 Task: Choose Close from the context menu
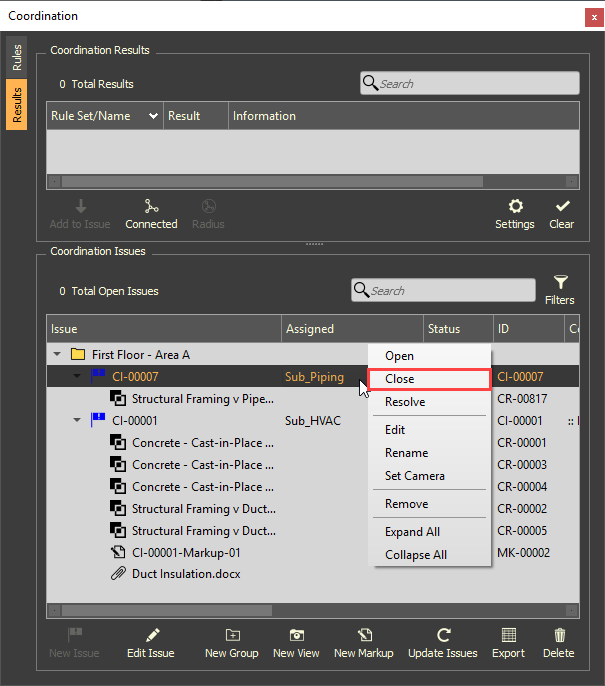429,379
